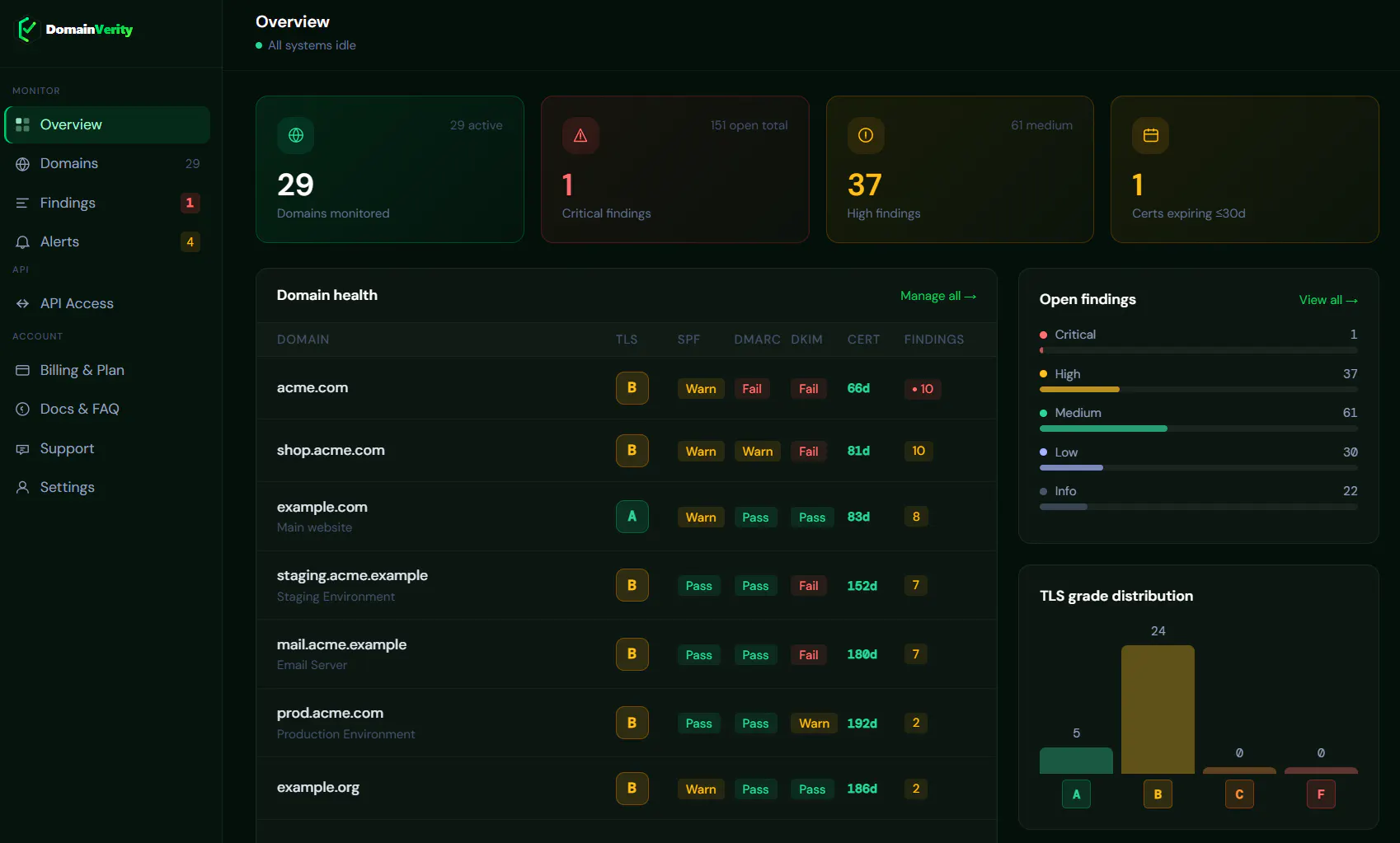Click the Overview grid icon in sidebar
The width and height of the screenshot is (1400, 843).
(x=23, y=124)
